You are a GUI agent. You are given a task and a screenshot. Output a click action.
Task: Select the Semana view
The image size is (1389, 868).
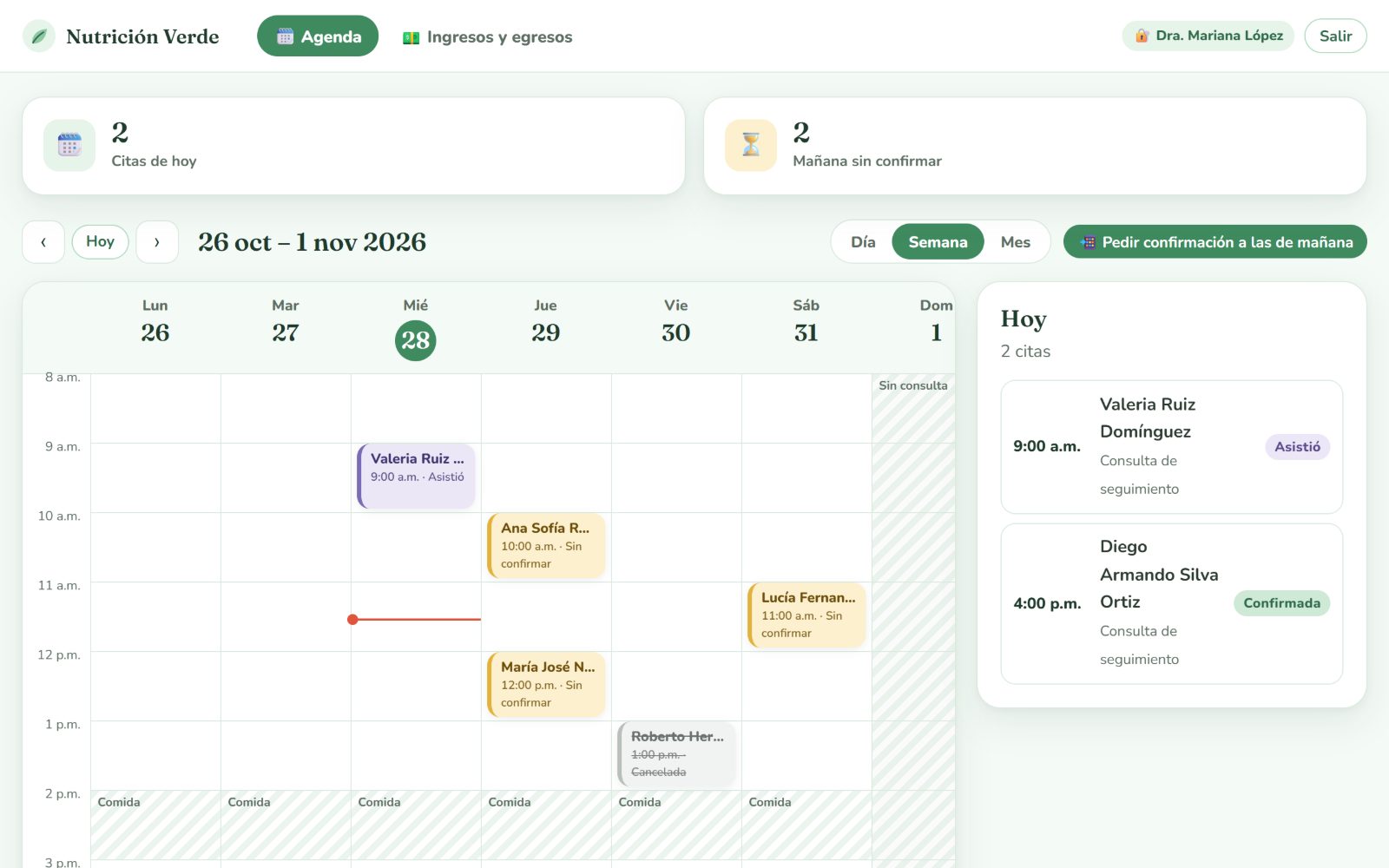[x=938, y=242]
